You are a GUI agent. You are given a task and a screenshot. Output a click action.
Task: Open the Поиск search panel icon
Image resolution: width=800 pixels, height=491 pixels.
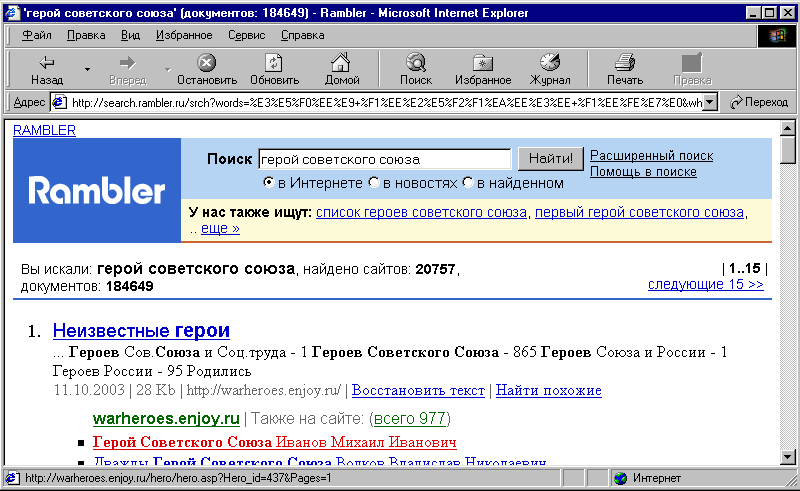pos(416,63)
